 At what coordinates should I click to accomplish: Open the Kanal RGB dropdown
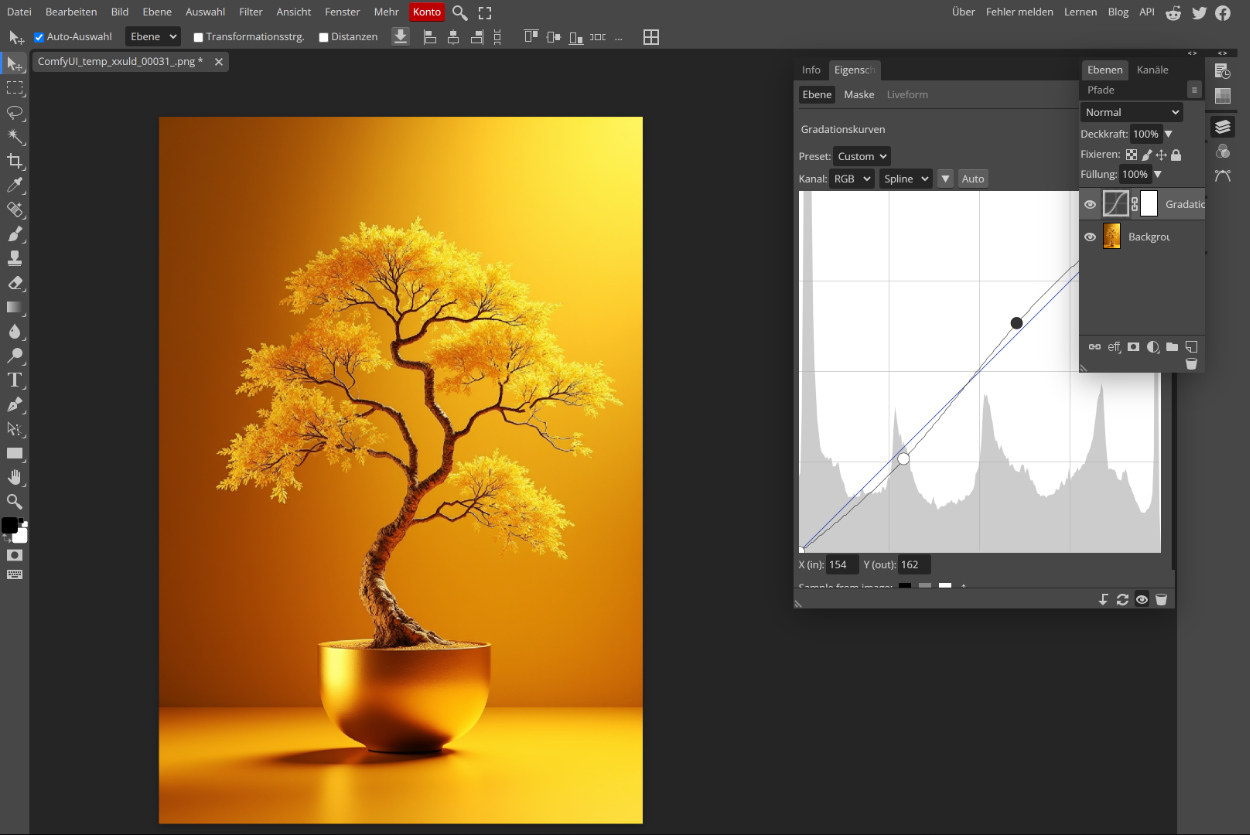[x=851, y=179]
